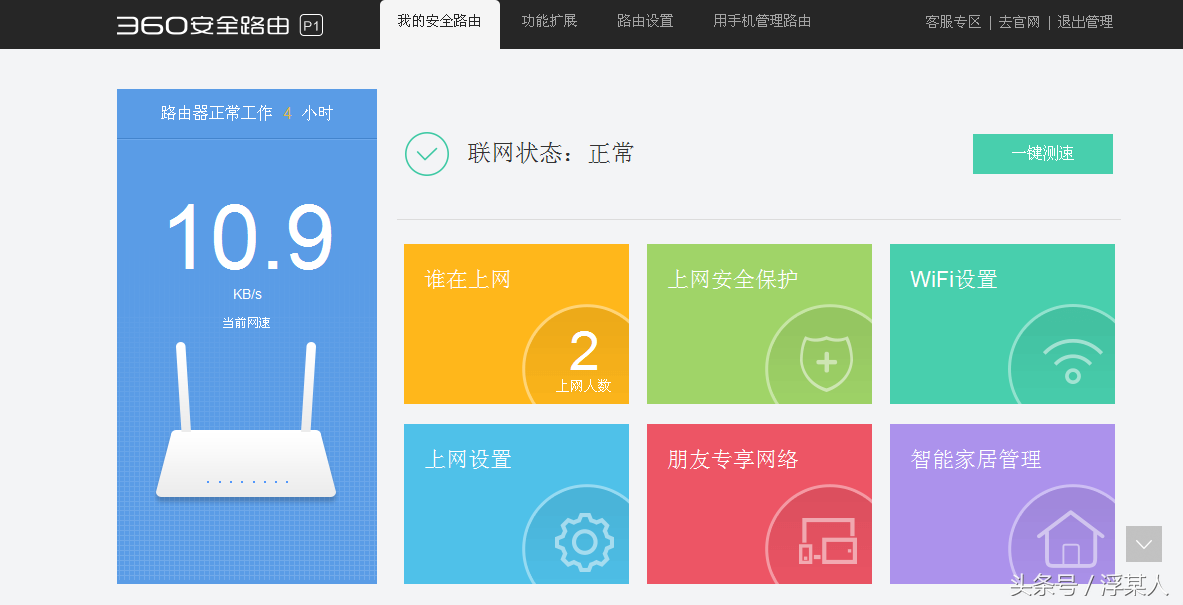
Task: Select the 用手机管理路由 tab
Action: [762, 21]
